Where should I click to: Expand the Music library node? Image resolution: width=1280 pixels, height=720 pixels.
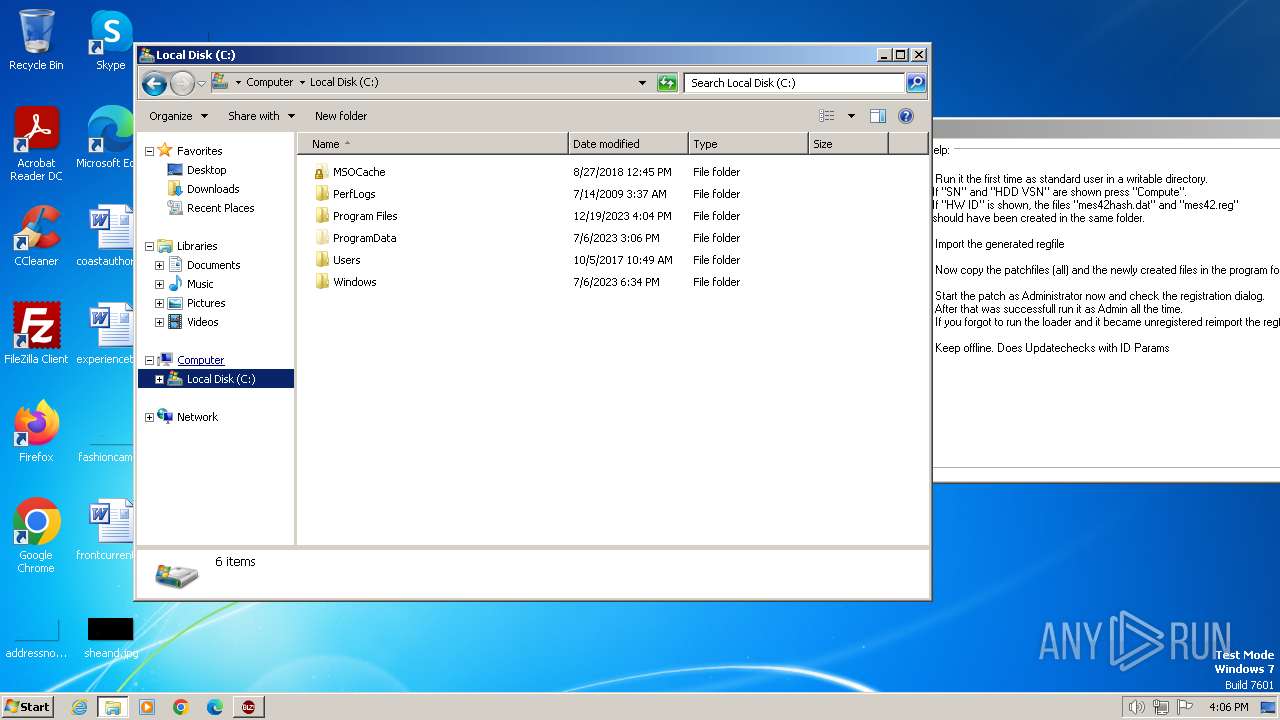(x=159, y=284)
